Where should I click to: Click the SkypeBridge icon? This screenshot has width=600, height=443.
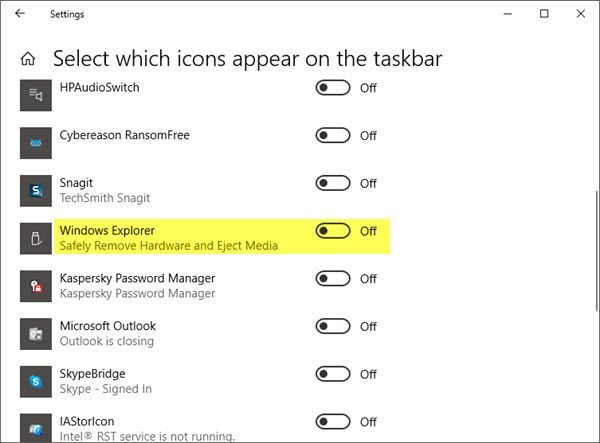pos(37,382)
